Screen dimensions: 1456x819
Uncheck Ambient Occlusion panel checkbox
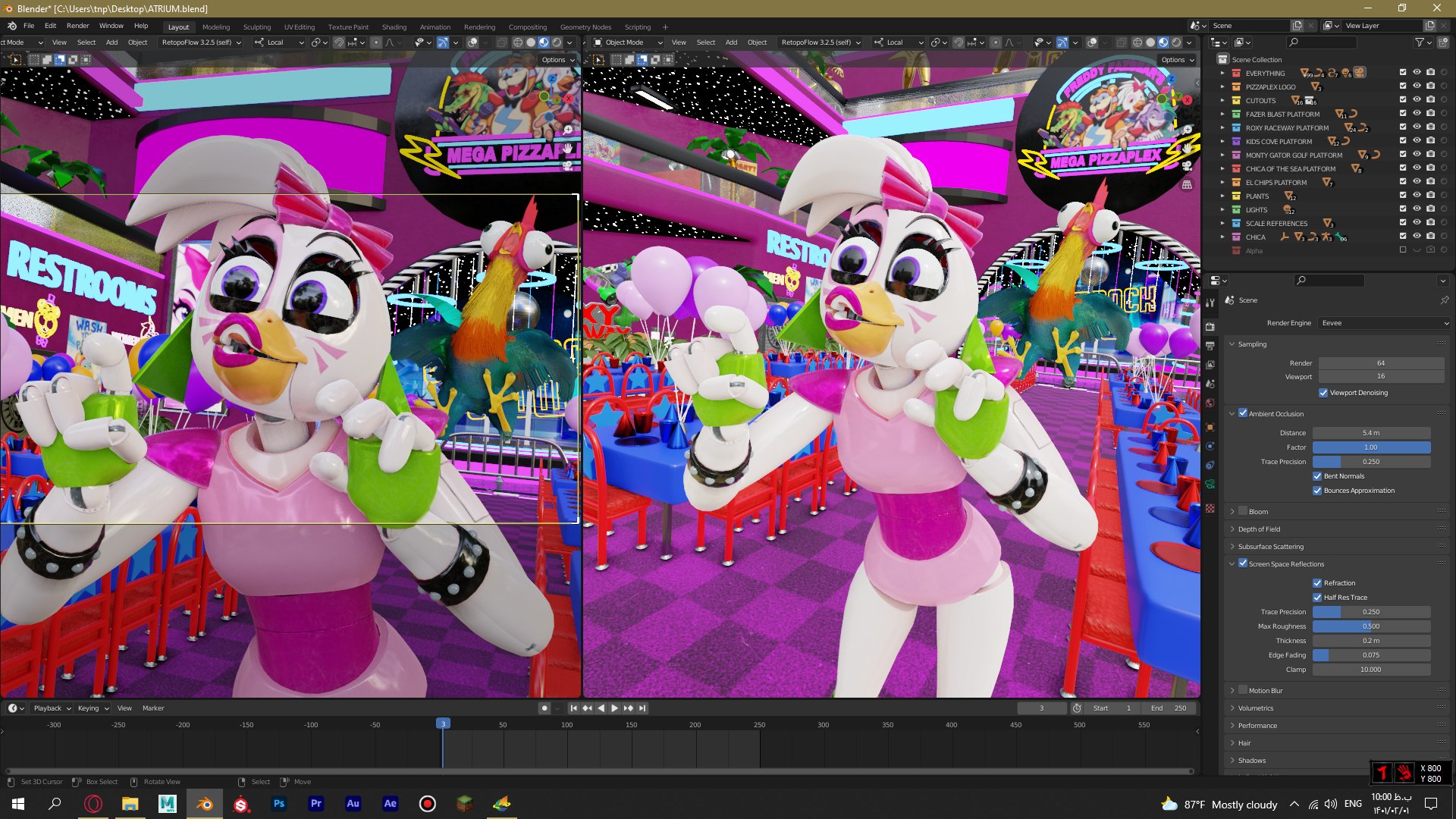click(x=1243, y=413)
